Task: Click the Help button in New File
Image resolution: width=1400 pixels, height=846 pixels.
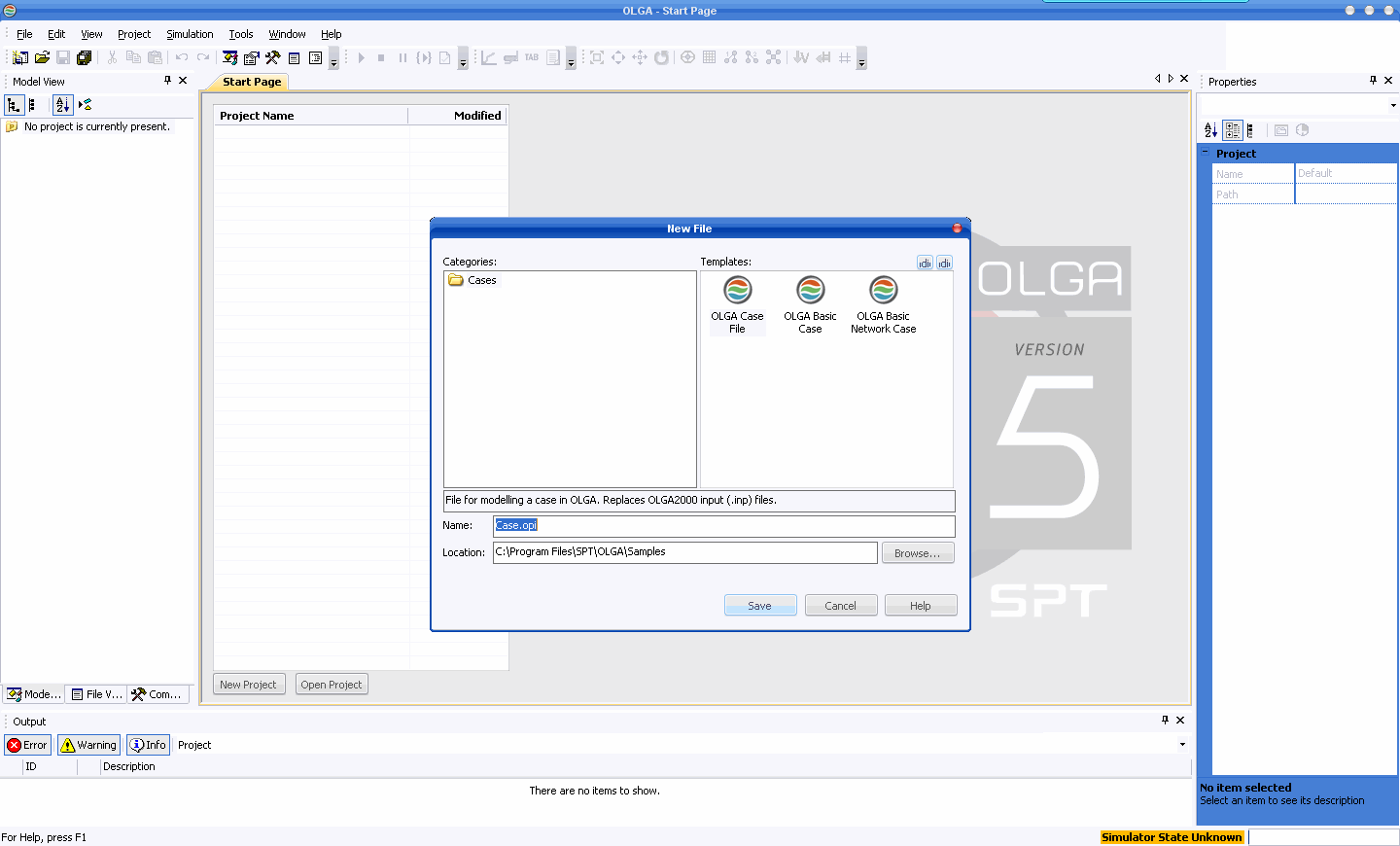Action: pos(921,606)
